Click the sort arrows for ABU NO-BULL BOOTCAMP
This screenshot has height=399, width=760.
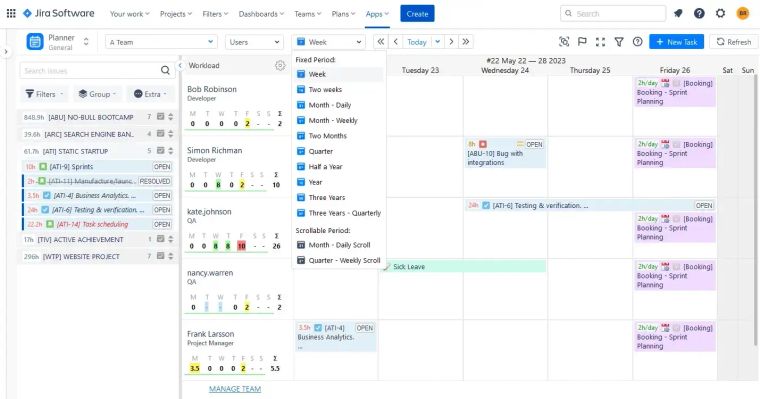click(170, 117)
